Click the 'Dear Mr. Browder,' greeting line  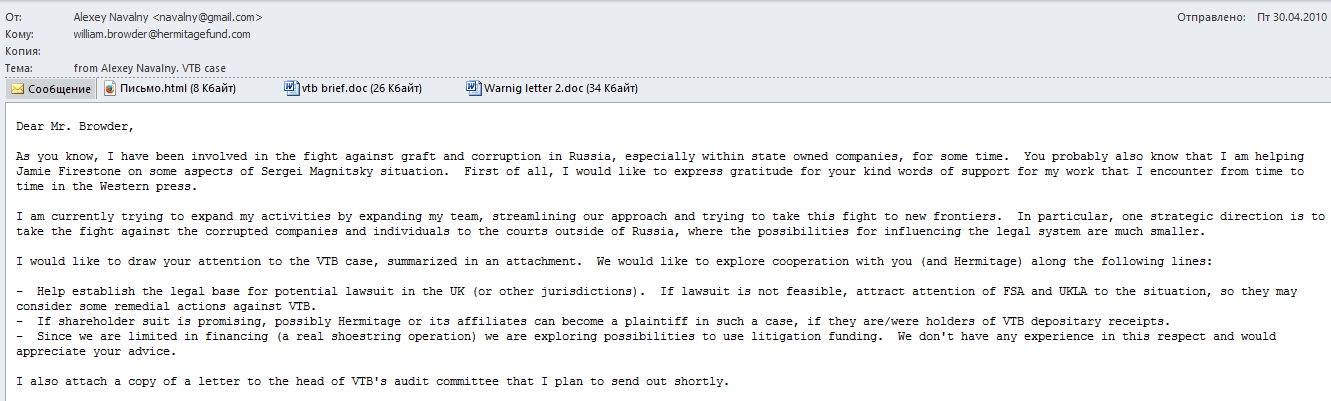point(74,125)
